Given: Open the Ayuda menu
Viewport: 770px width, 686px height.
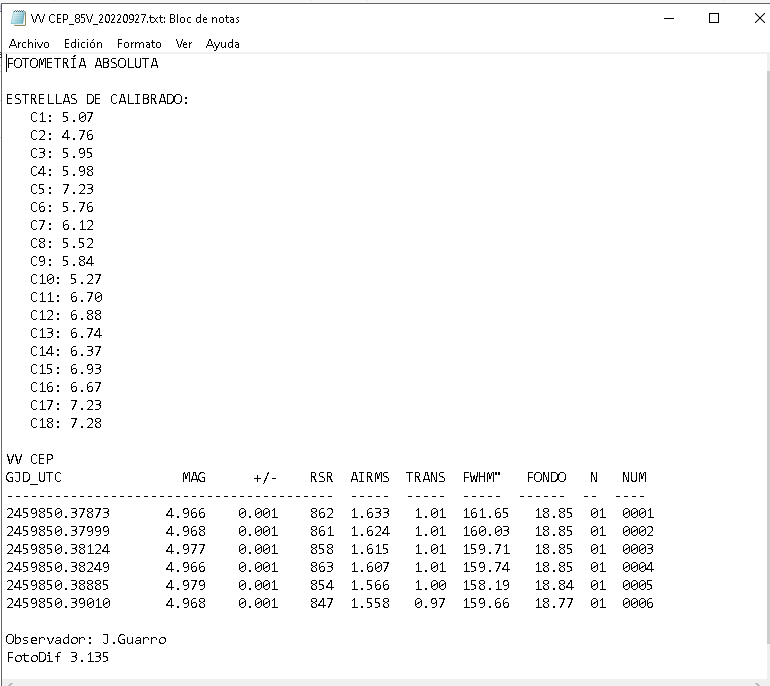Looking at the screenshot, I should (223, 44).
